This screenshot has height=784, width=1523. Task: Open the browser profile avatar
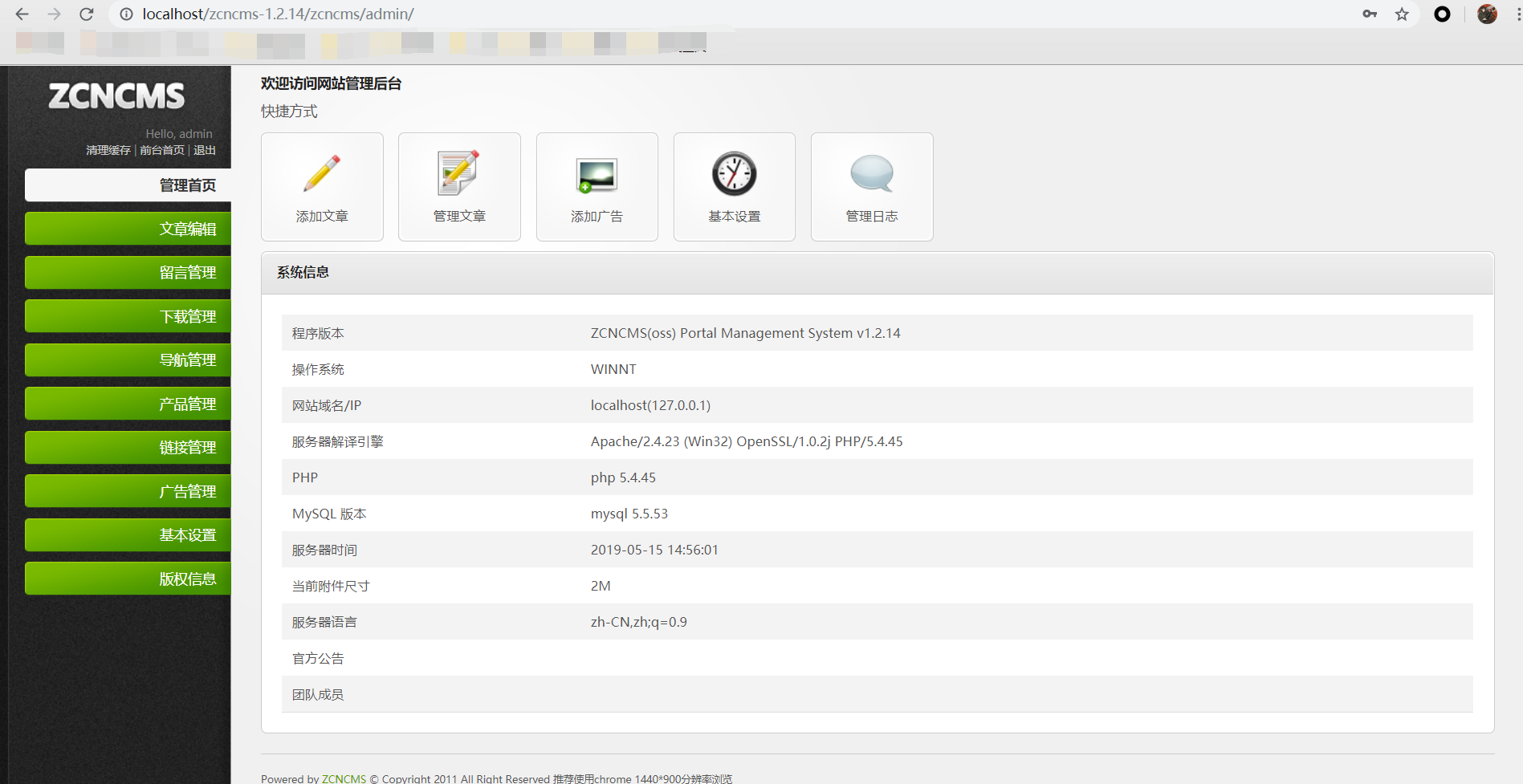(x=1487, y=14)
